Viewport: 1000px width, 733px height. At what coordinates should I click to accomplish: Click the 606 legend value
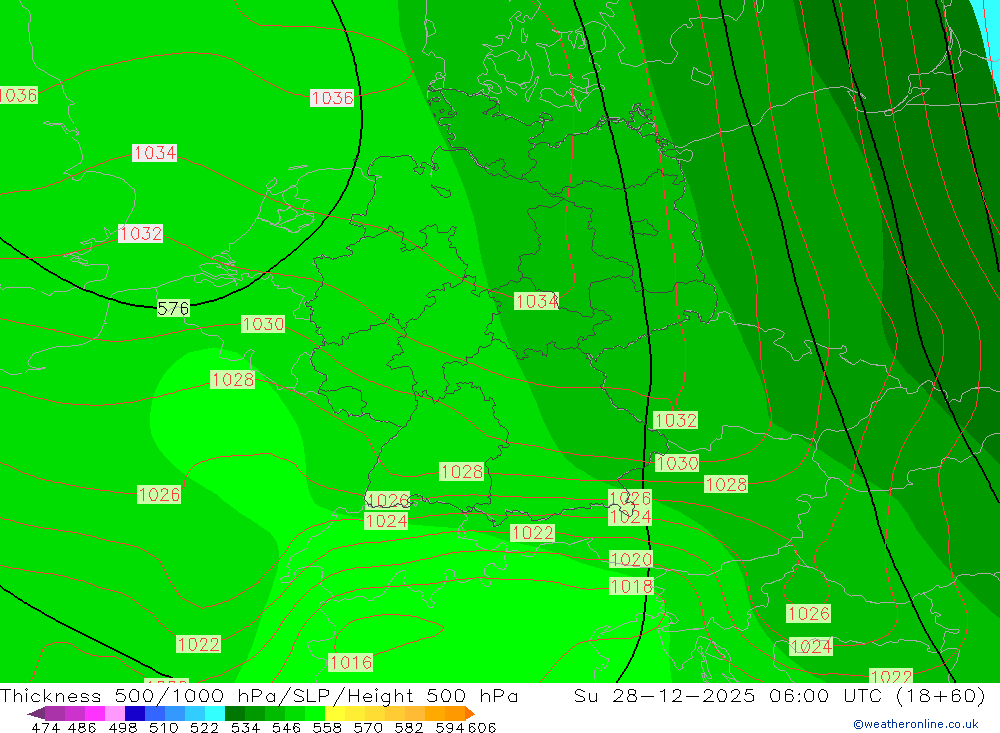[482, 727]
